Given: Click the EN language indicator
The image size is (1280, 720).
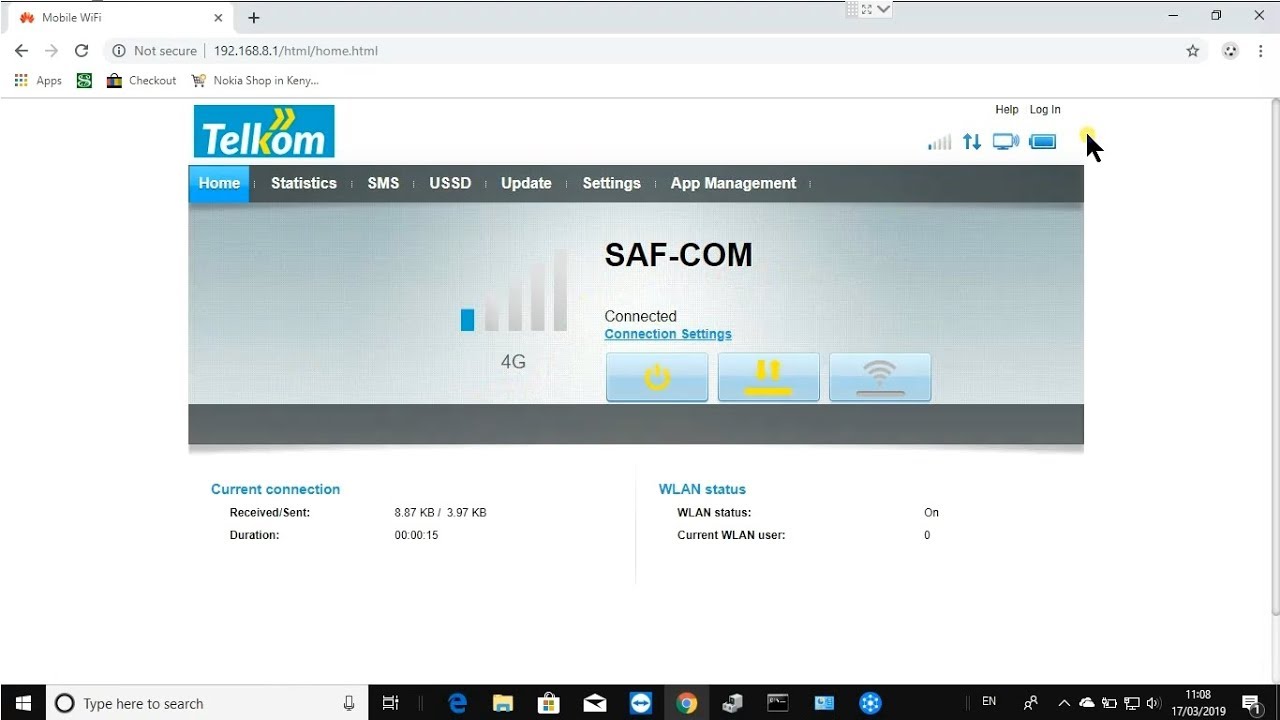Looking at the screenshot, I should (x=989, y=702).
